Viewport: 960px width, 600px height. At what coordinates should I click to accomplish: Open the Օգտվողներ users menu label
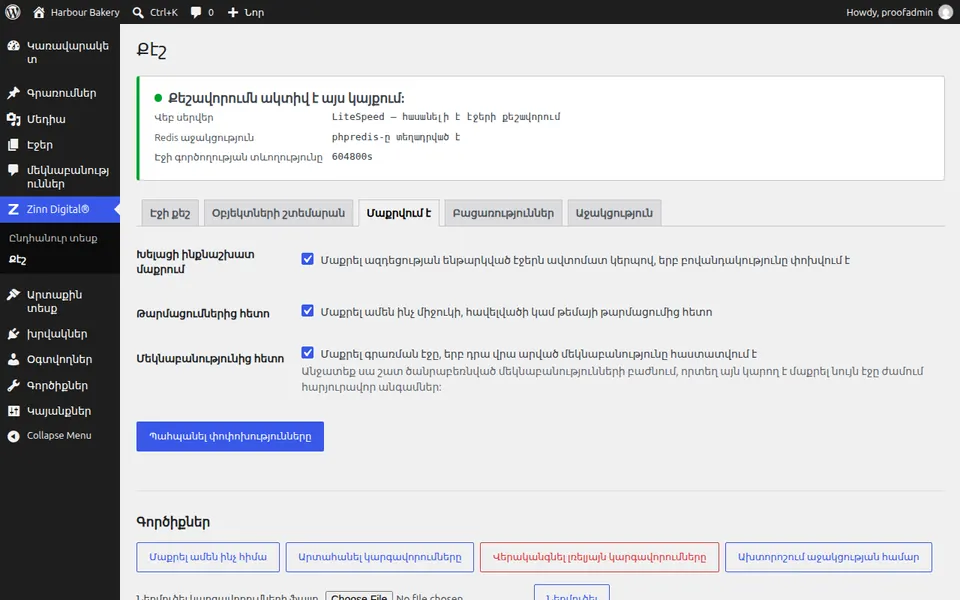[x=59, y=359]
